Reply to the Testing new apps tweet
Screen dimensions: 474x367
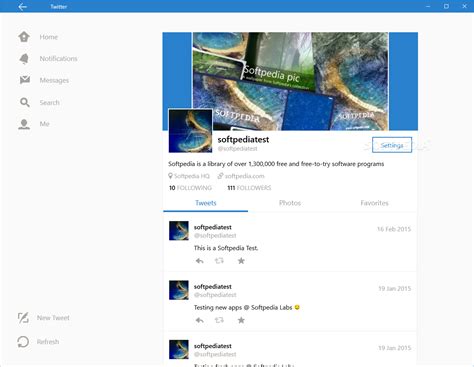(x=200, y=320)
